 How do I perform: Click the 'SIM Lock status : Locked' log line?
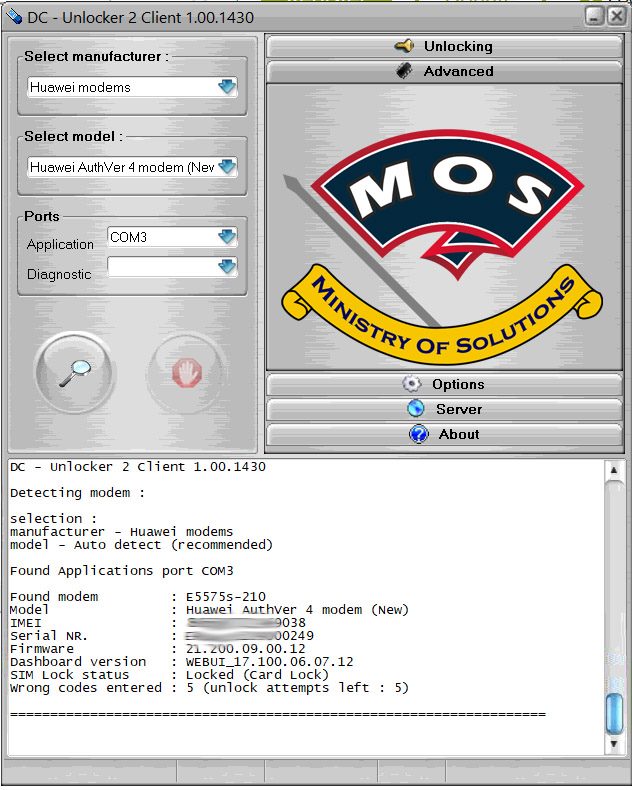(169, 675)
